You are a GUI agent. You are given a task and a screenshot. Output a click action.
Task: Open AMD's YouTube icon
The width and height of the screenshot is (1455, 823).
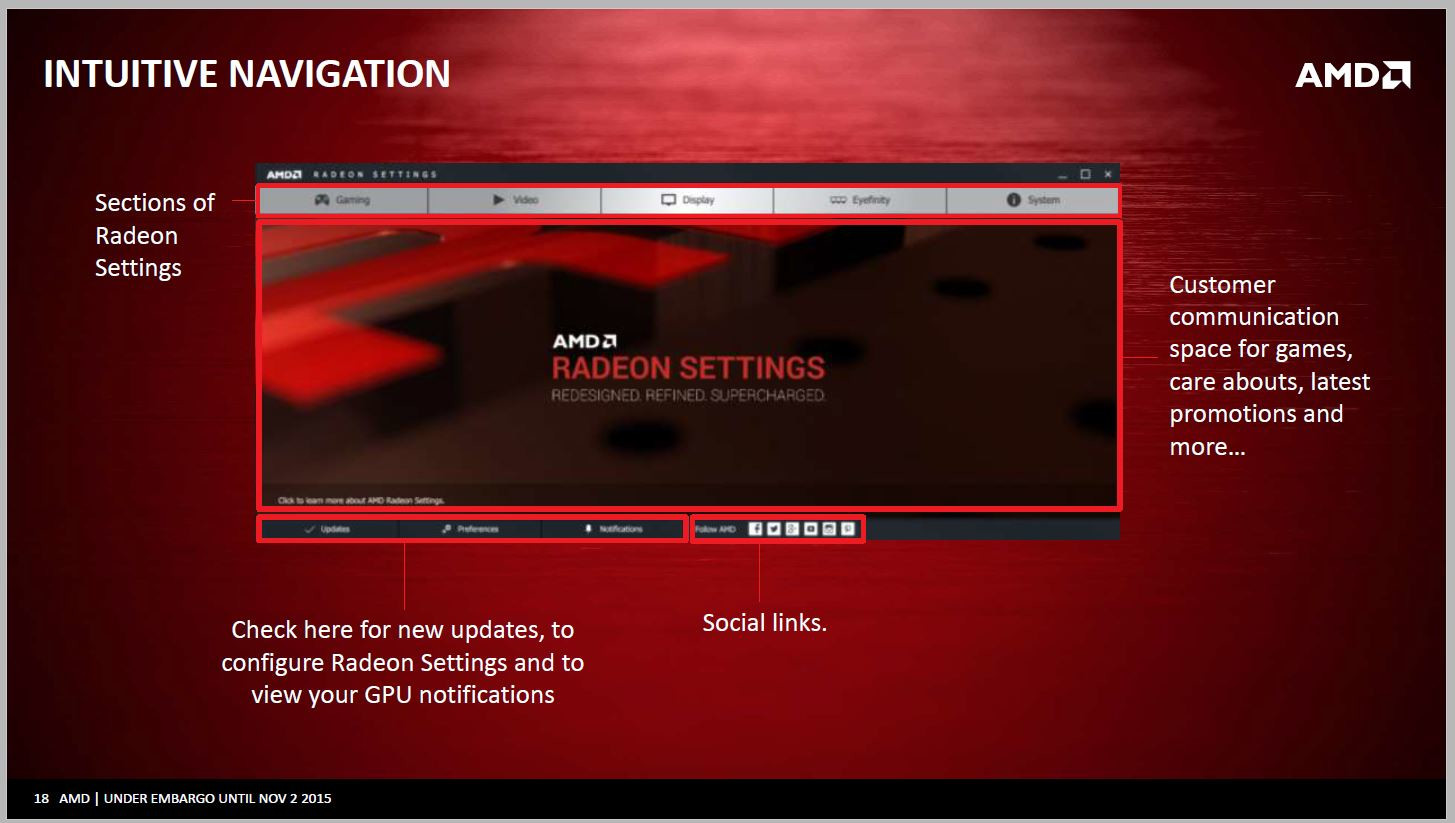pos(811,529)
